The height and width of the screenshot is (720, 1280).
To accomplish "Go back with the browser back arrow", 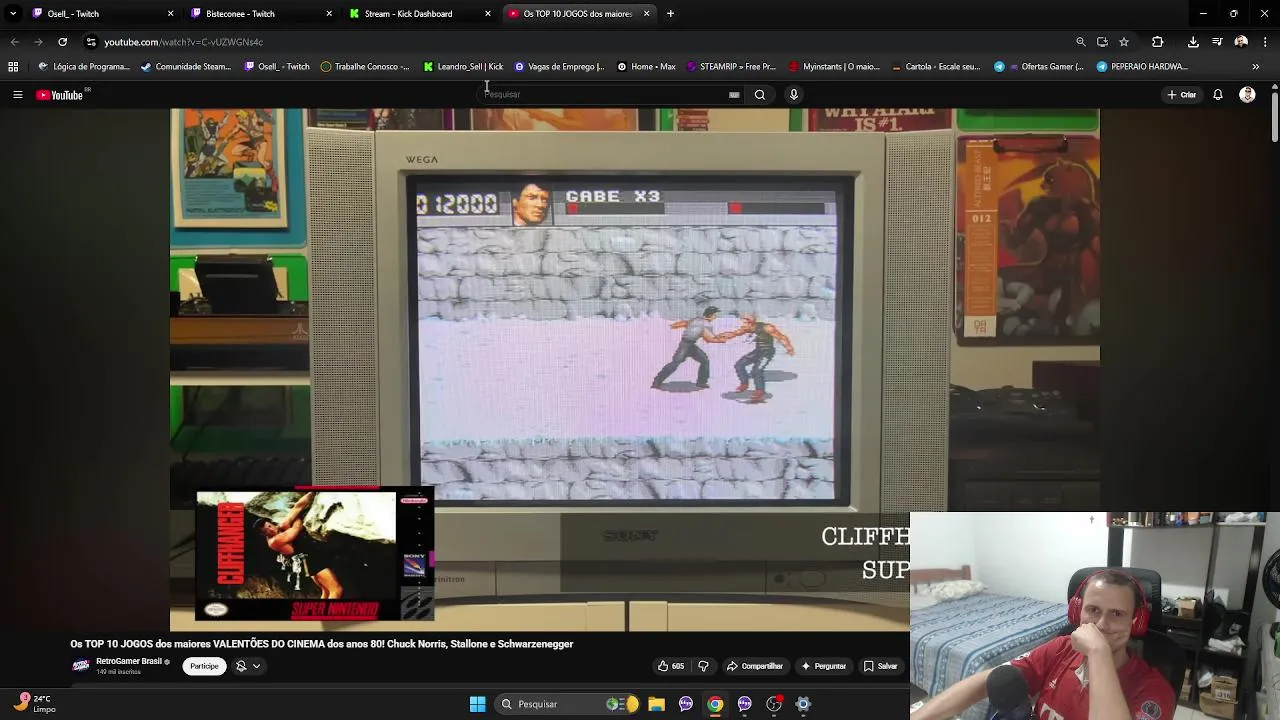I will (14, 42).
